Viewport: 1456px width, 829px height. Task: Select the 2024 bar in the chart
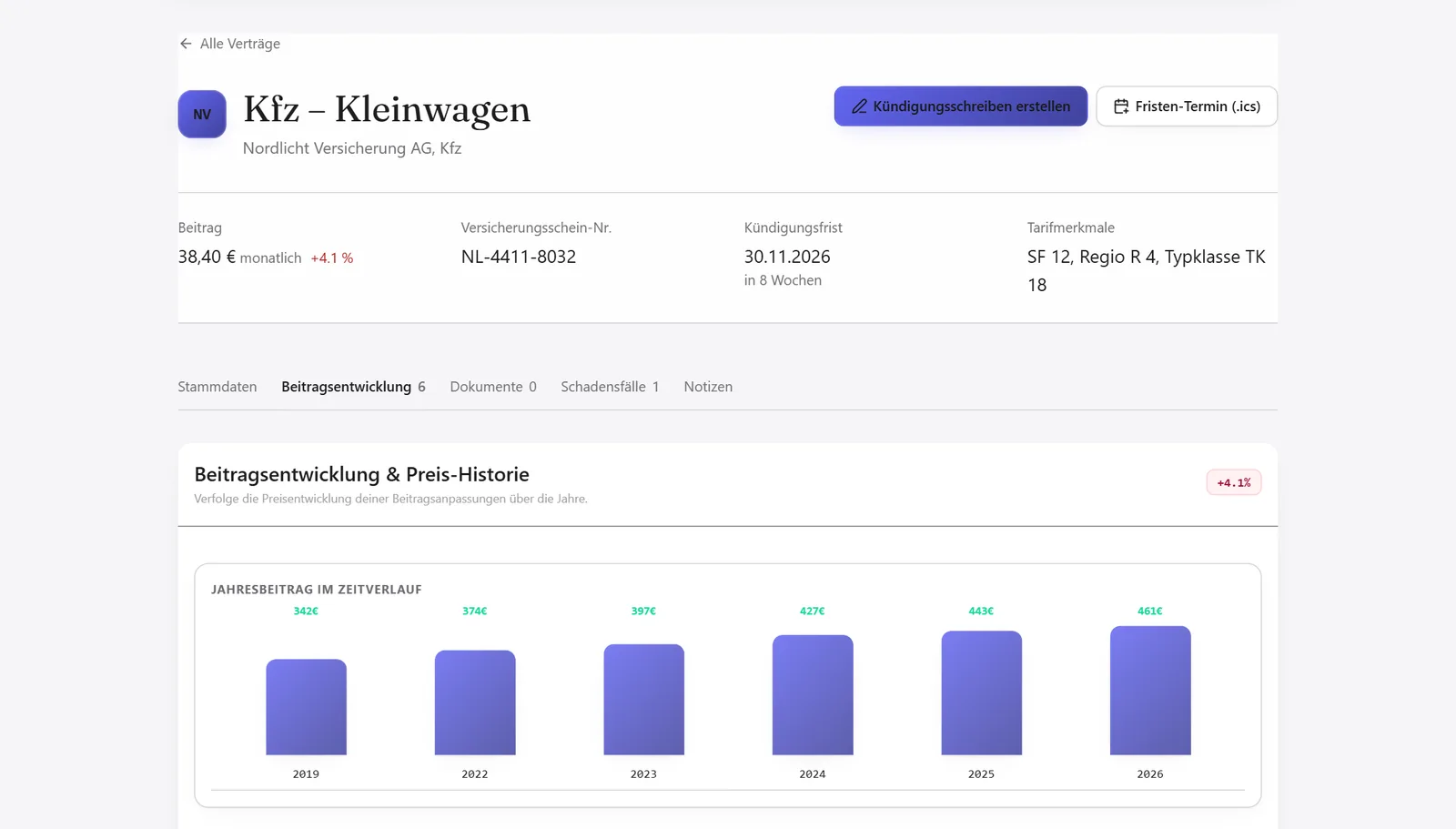(x=813, y=695)
